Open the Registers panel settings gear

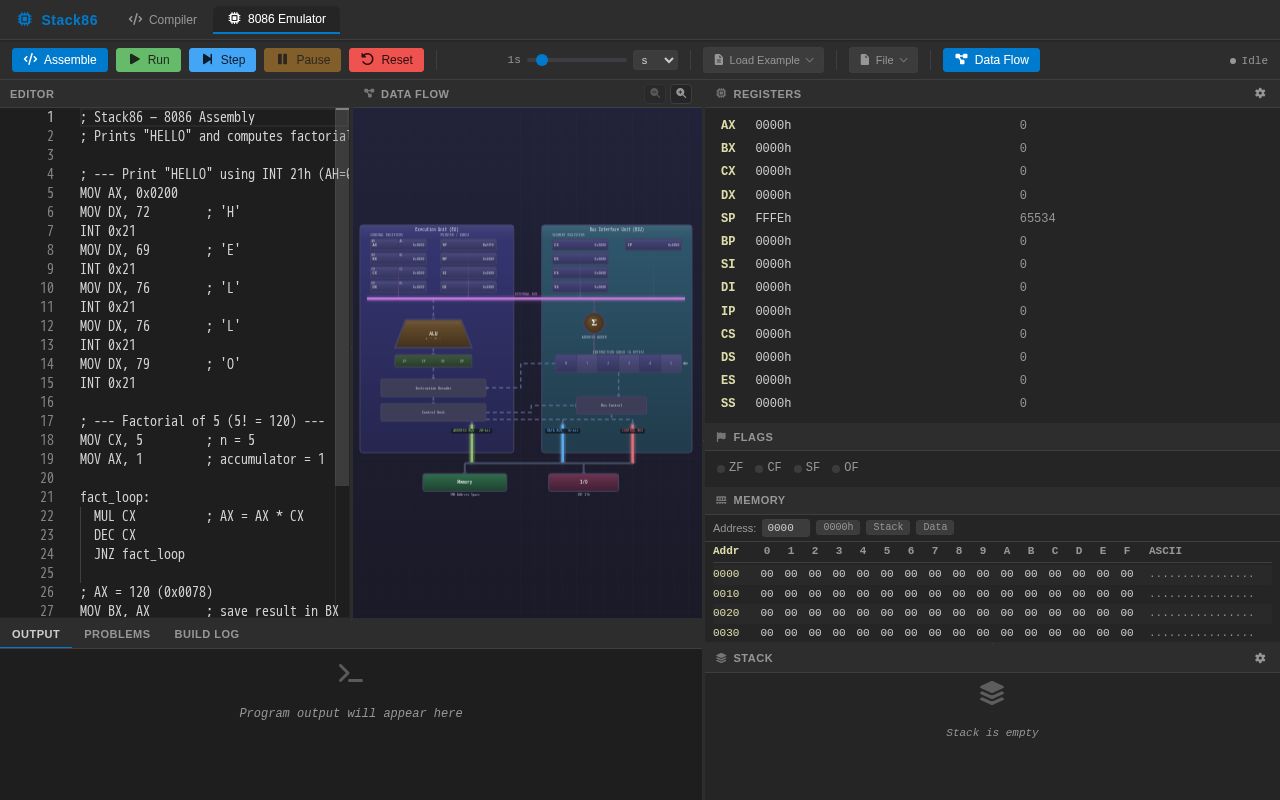pos(1260,93)
